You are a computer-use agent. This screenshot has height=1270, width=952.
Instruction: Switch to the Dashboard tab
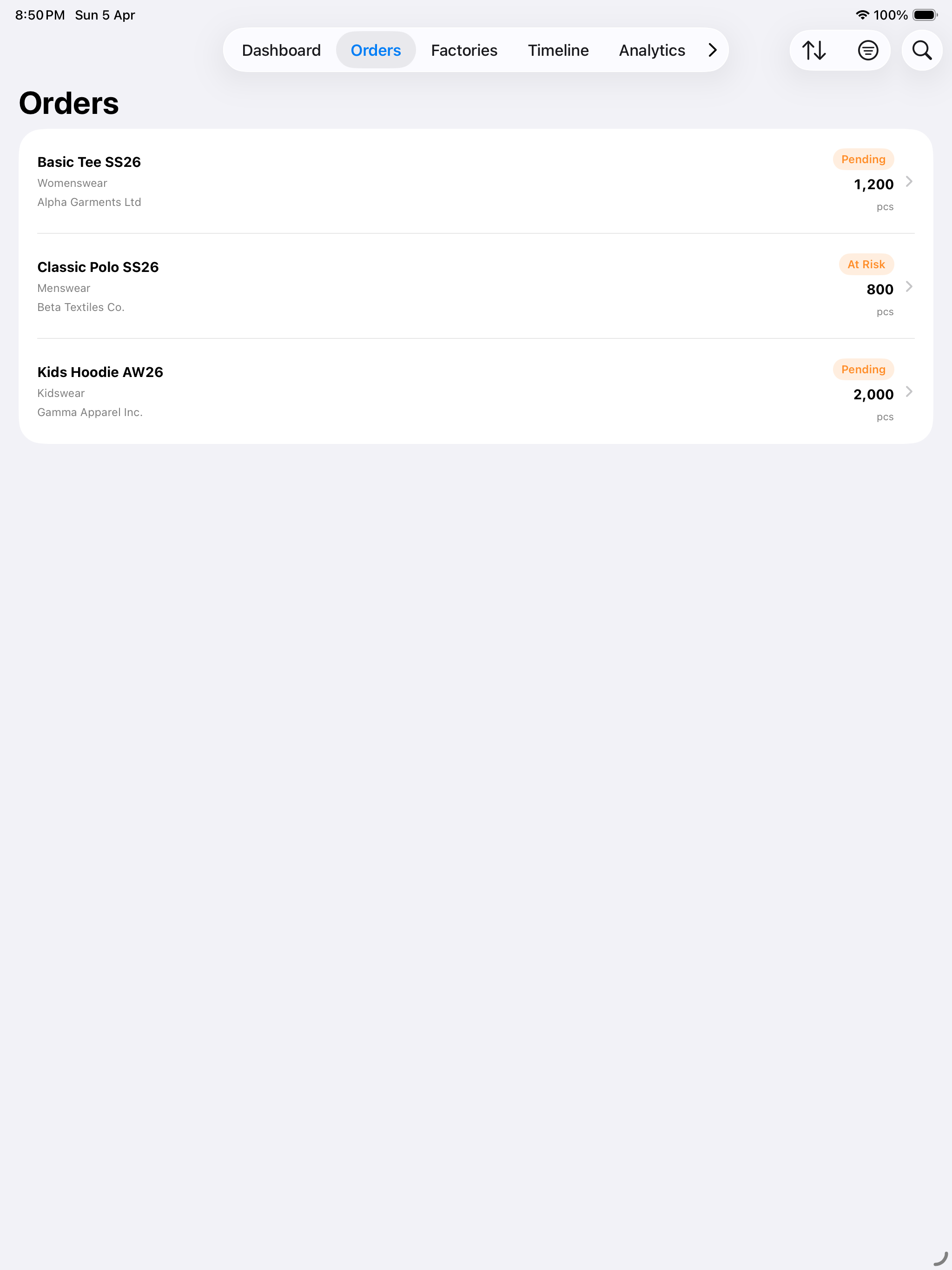pos(281,51)
